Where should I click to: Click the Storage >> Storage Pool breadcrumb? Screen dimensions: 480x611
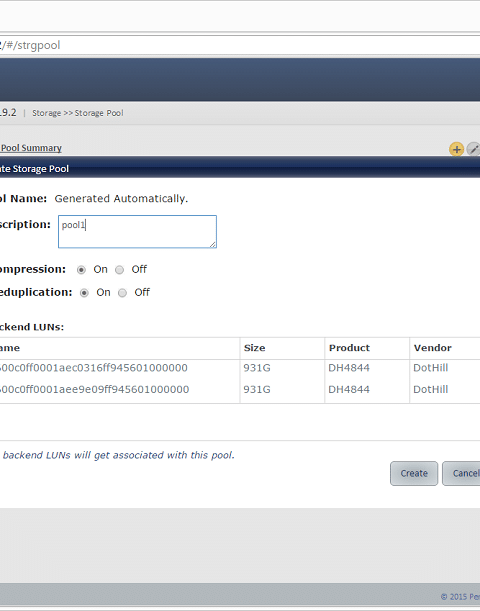pyautogui.click(x=78, y=113)
